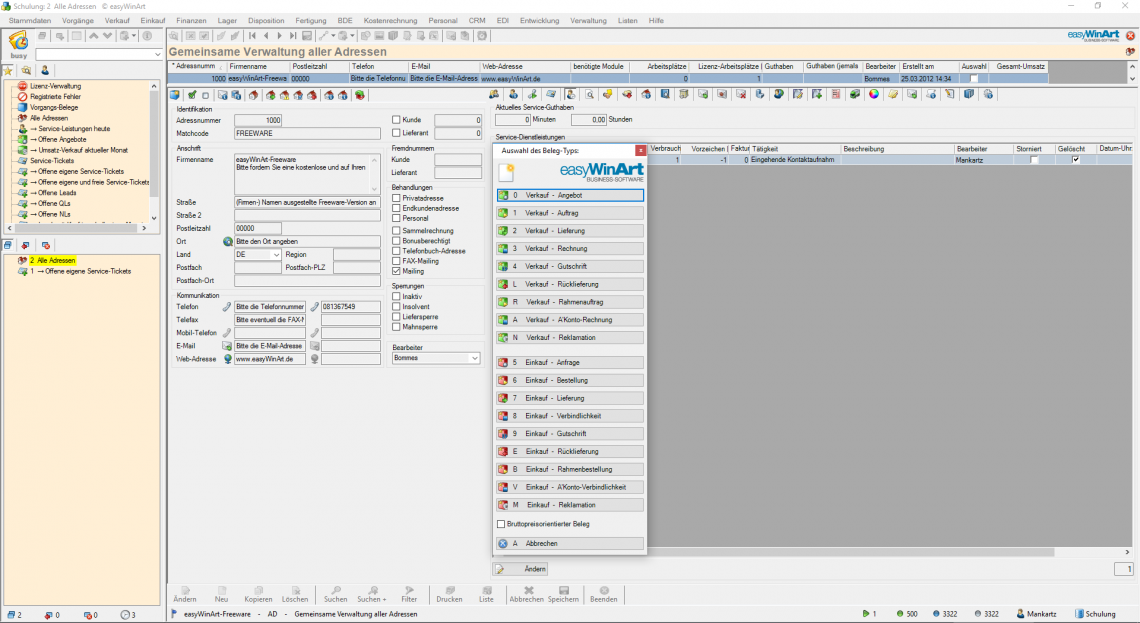
Task: Click the globe icon beside Web-Adresse
Action: click(227, 359)
